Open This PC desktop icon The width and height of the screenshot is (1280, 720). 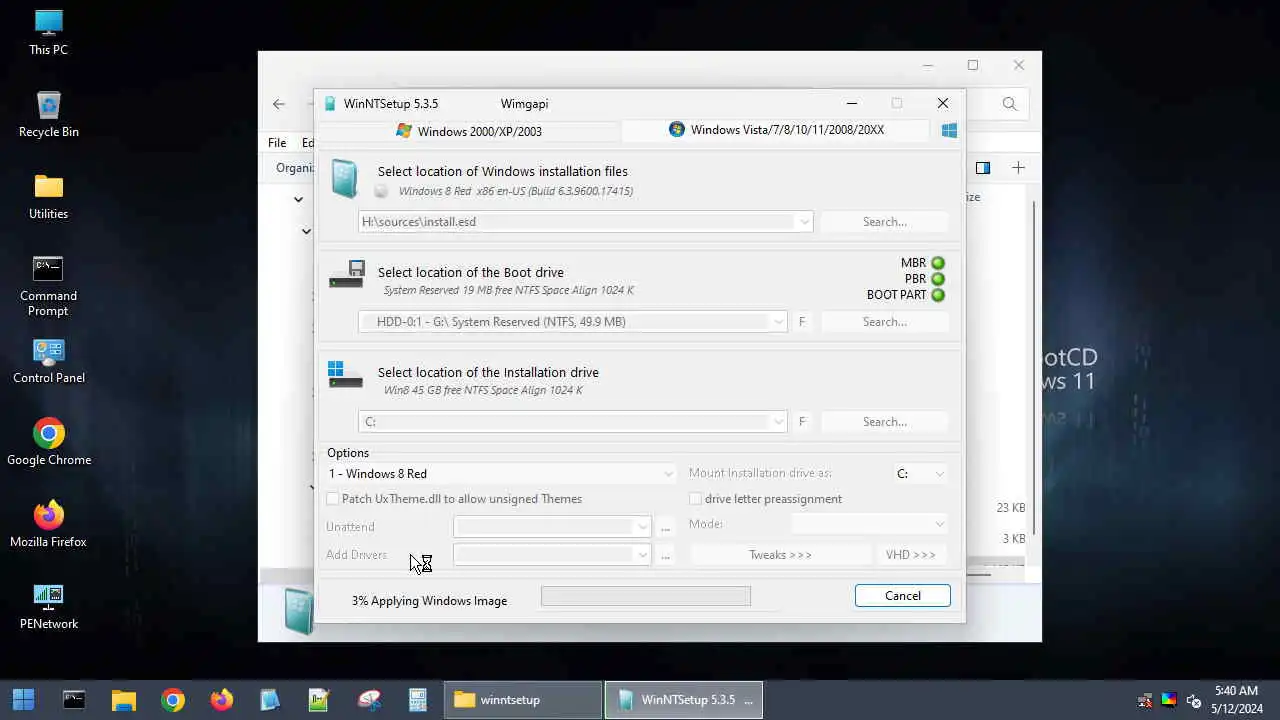(x=48, y=32)
